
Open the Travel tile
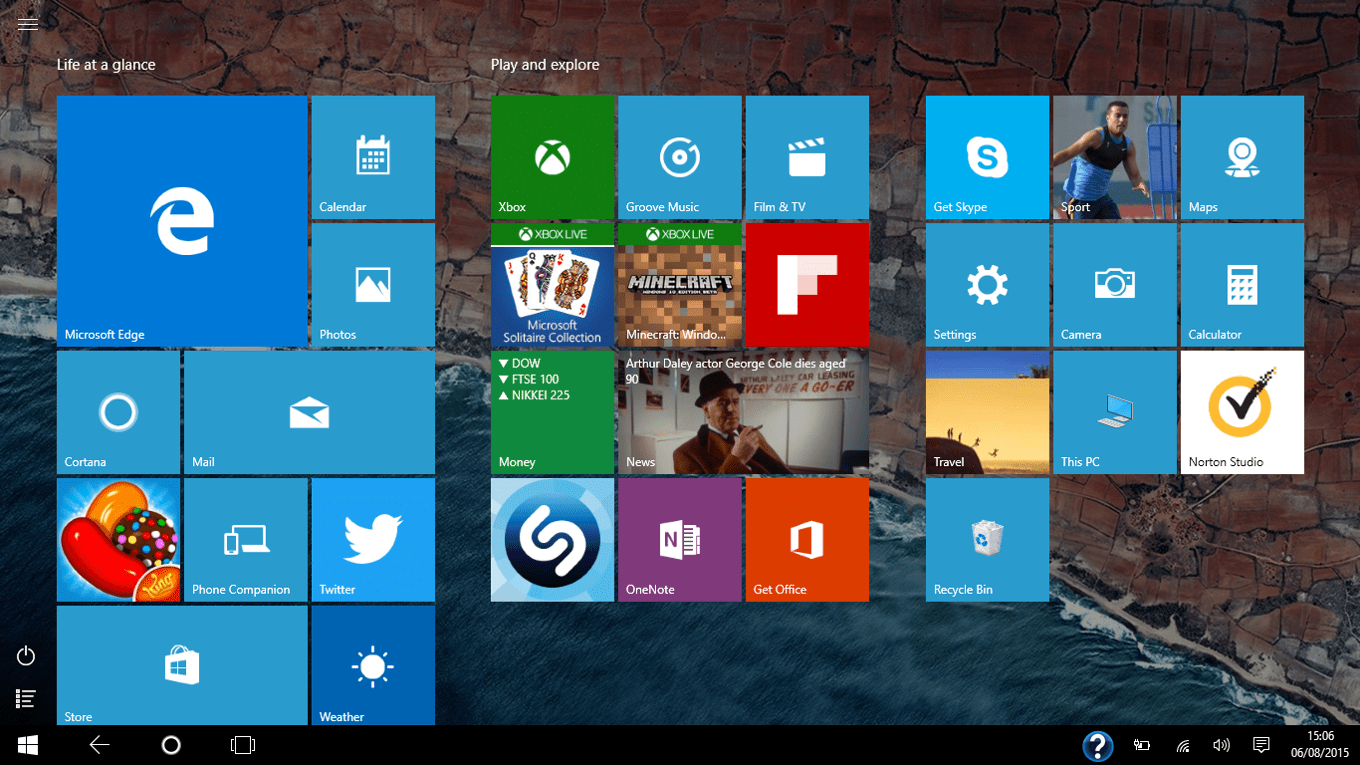pyautogui.click(x=987, y=412)
